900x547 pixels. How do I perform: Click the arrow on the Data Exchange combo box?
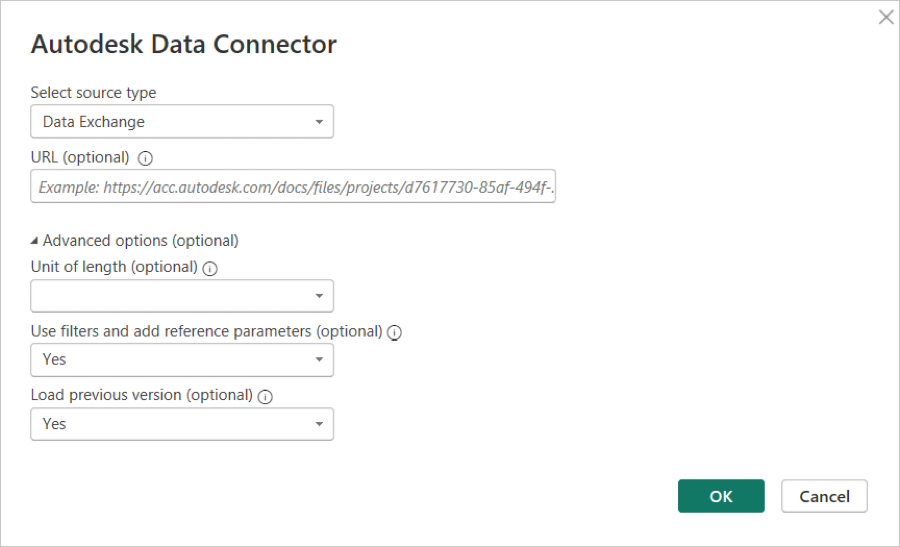click(x=319, y=122)
